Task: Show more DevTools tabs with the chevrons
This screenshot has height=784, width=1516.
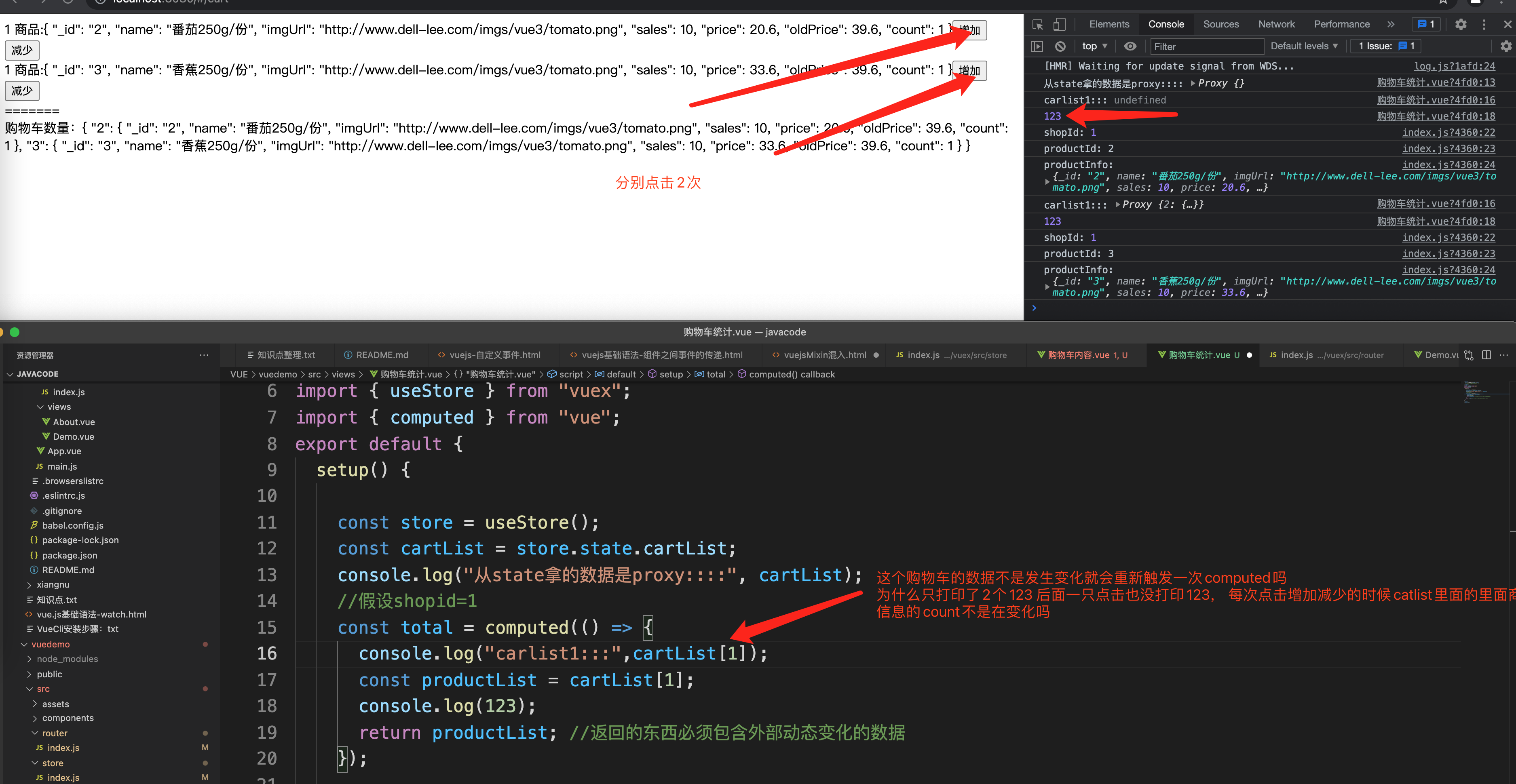Action: point(1391,24)
